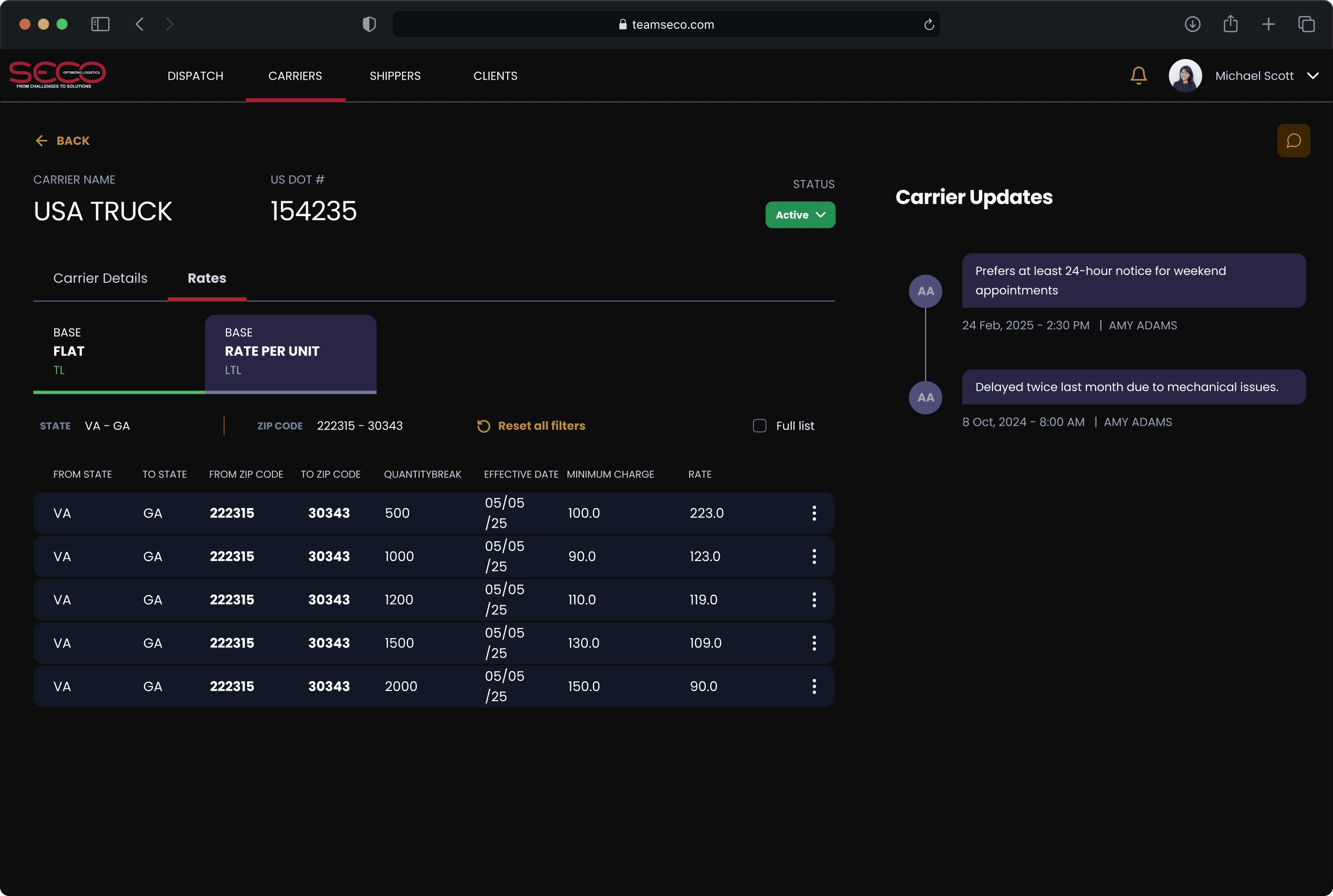Open kebab menu for the 500 quantity row
This screenshot has height=896, width=1333.
pos(814,513)
